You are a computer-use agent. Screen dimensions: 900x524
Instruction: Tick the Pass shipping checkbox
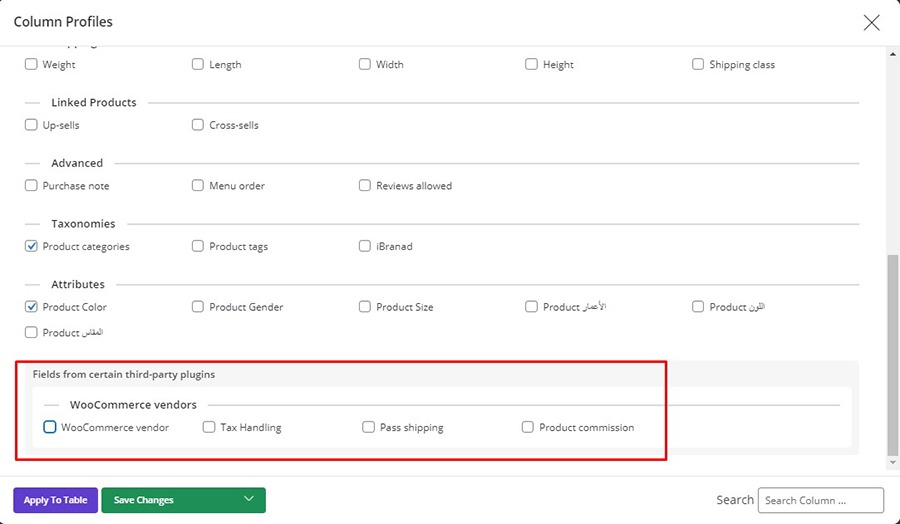pos(368,427)
